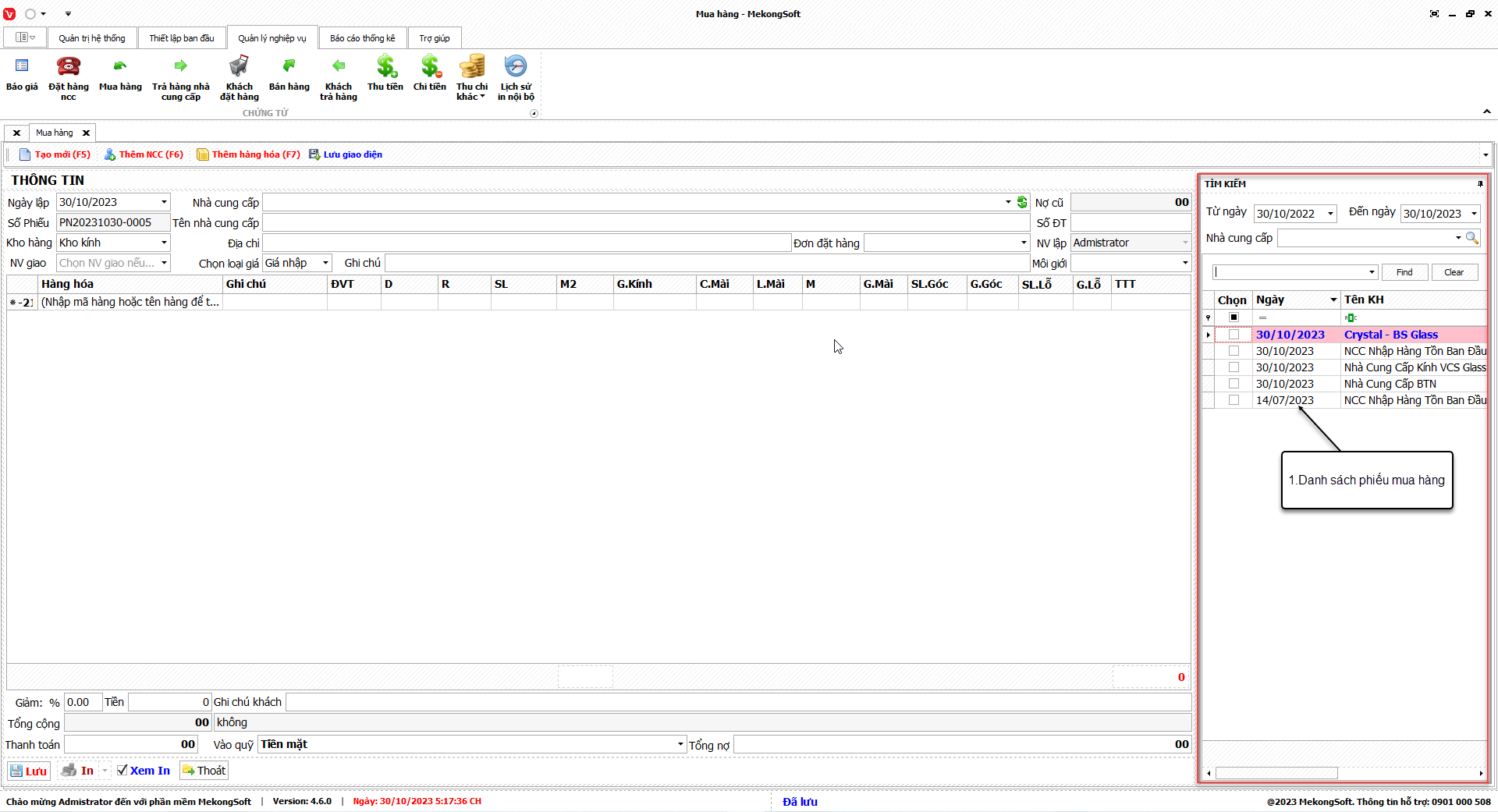Screen dimensions: 1498x812
Task: Open the Môi giới dropdown
Action: point(1185,263)
